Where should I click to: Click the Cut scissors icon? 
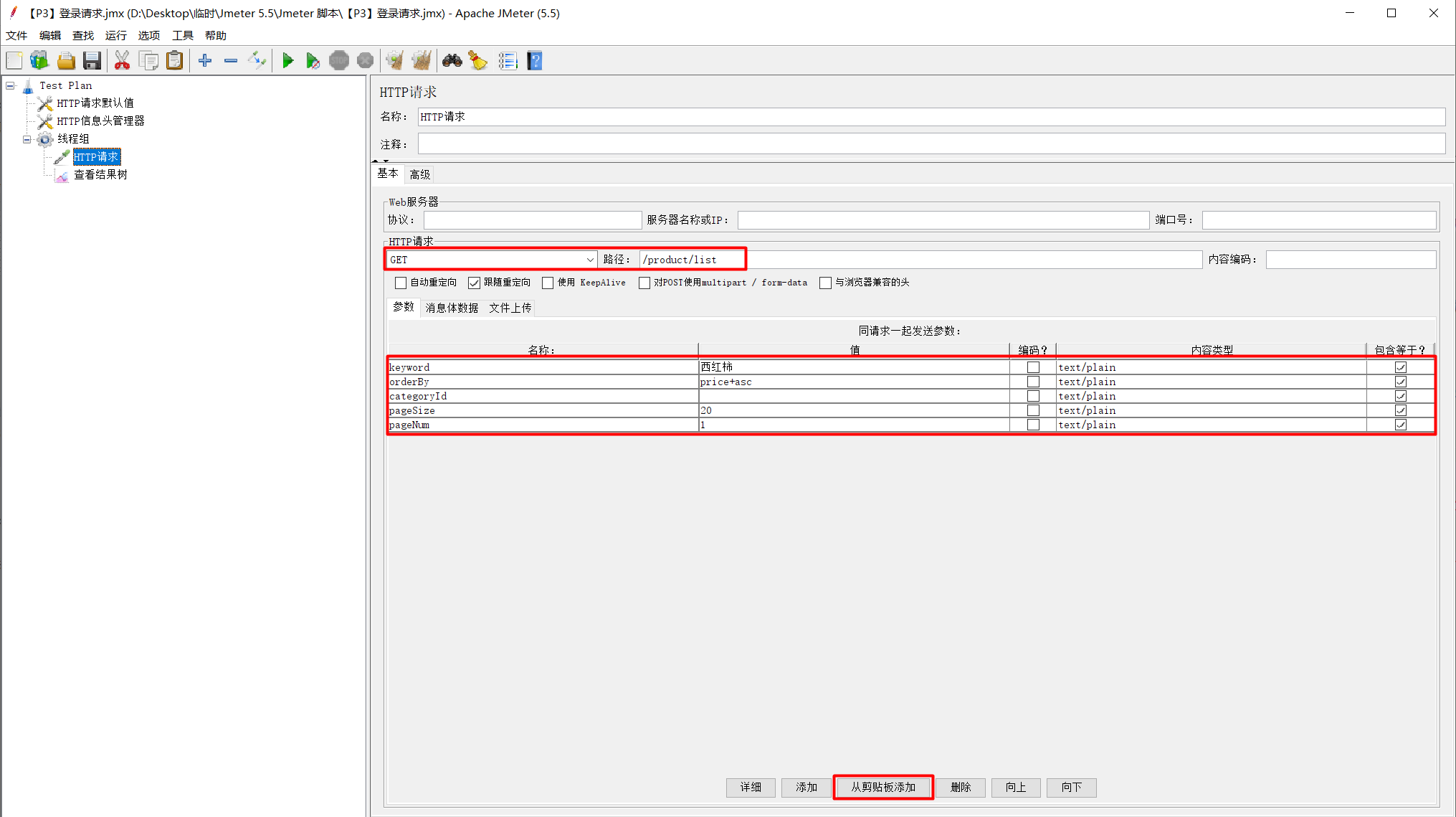click(122, 61)
